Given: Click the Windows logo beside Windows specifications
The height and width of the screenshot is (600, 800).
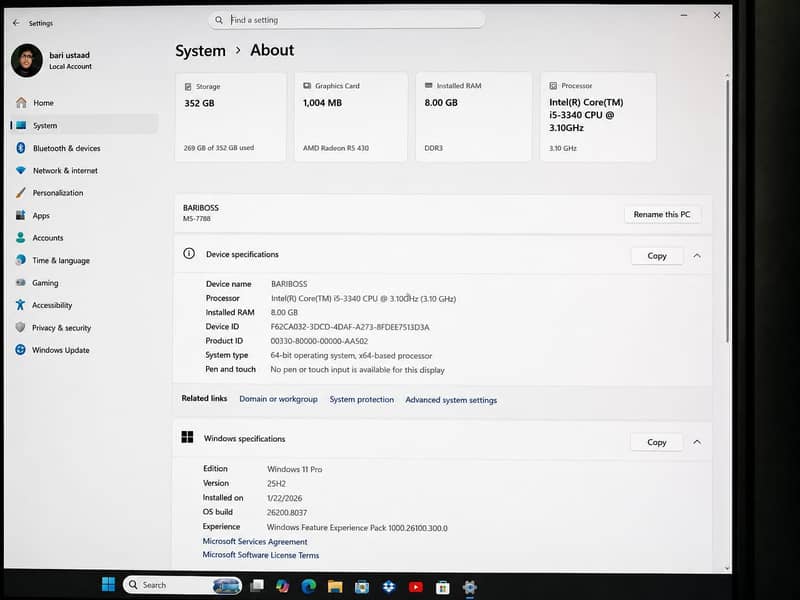Looking at the screenshot, I should [187, 437].
